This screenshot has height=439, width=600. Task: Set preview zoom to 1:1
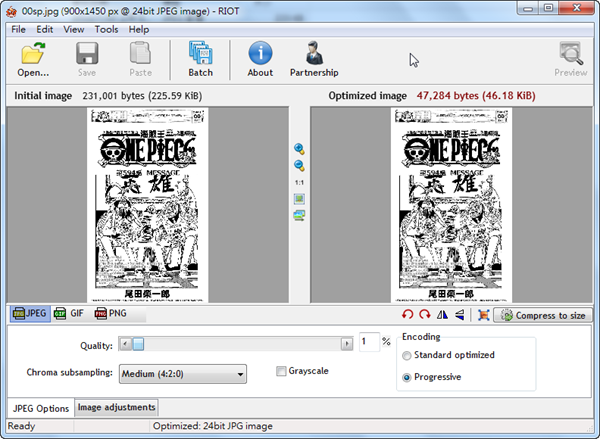(x=299, y=183)
